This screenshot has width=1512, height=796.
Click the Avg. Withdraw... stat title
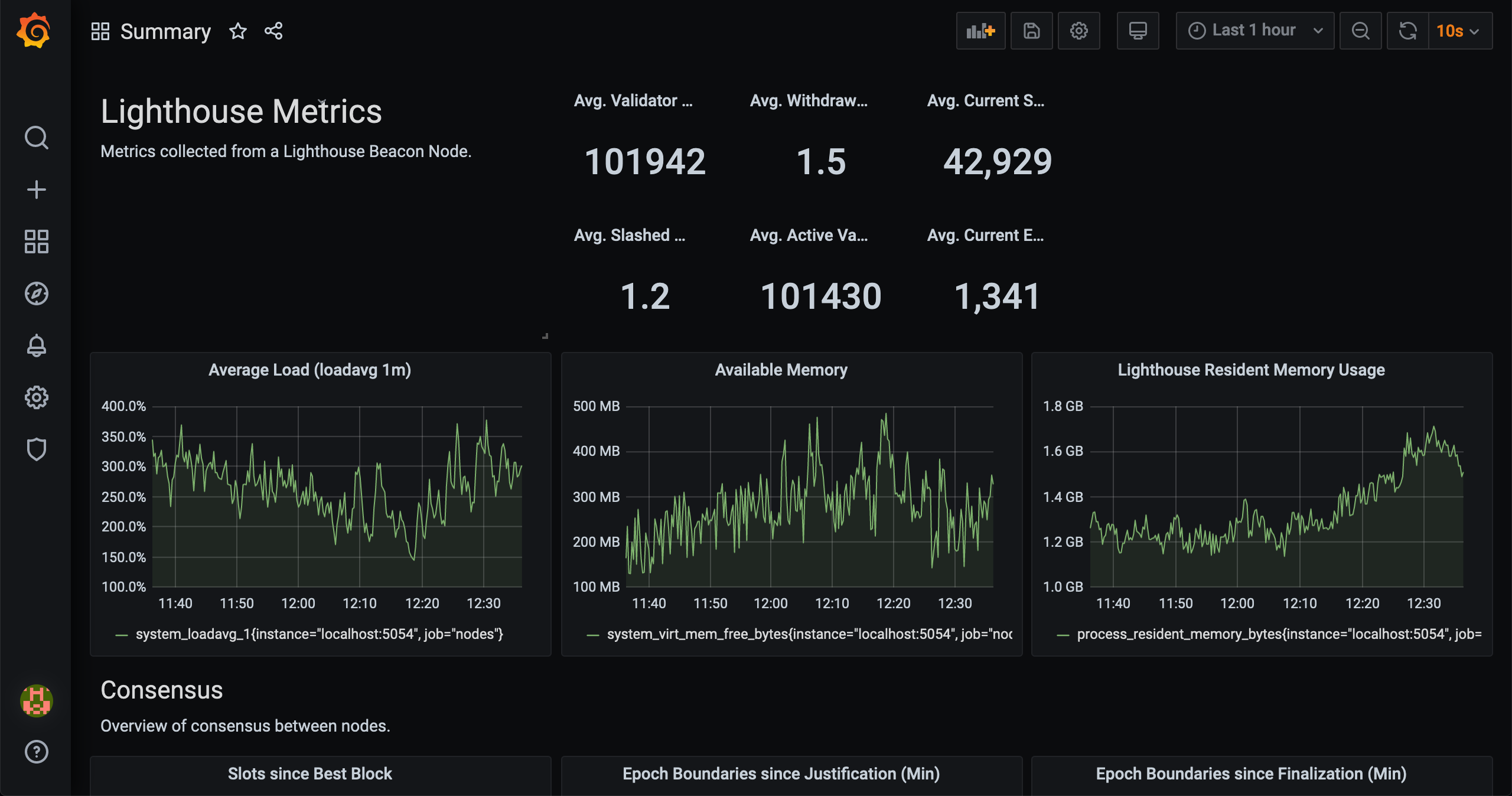[809, 101]
